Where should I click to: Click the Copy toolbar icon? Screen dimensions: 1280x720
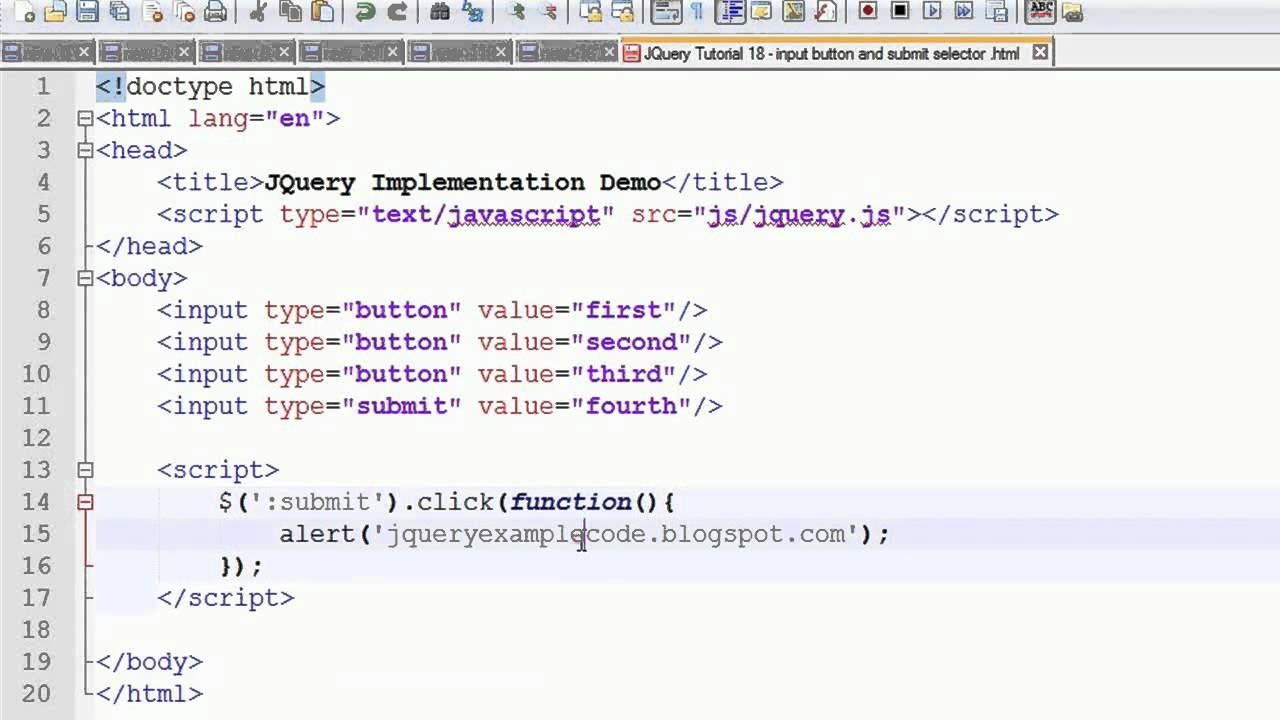(290, 11)
